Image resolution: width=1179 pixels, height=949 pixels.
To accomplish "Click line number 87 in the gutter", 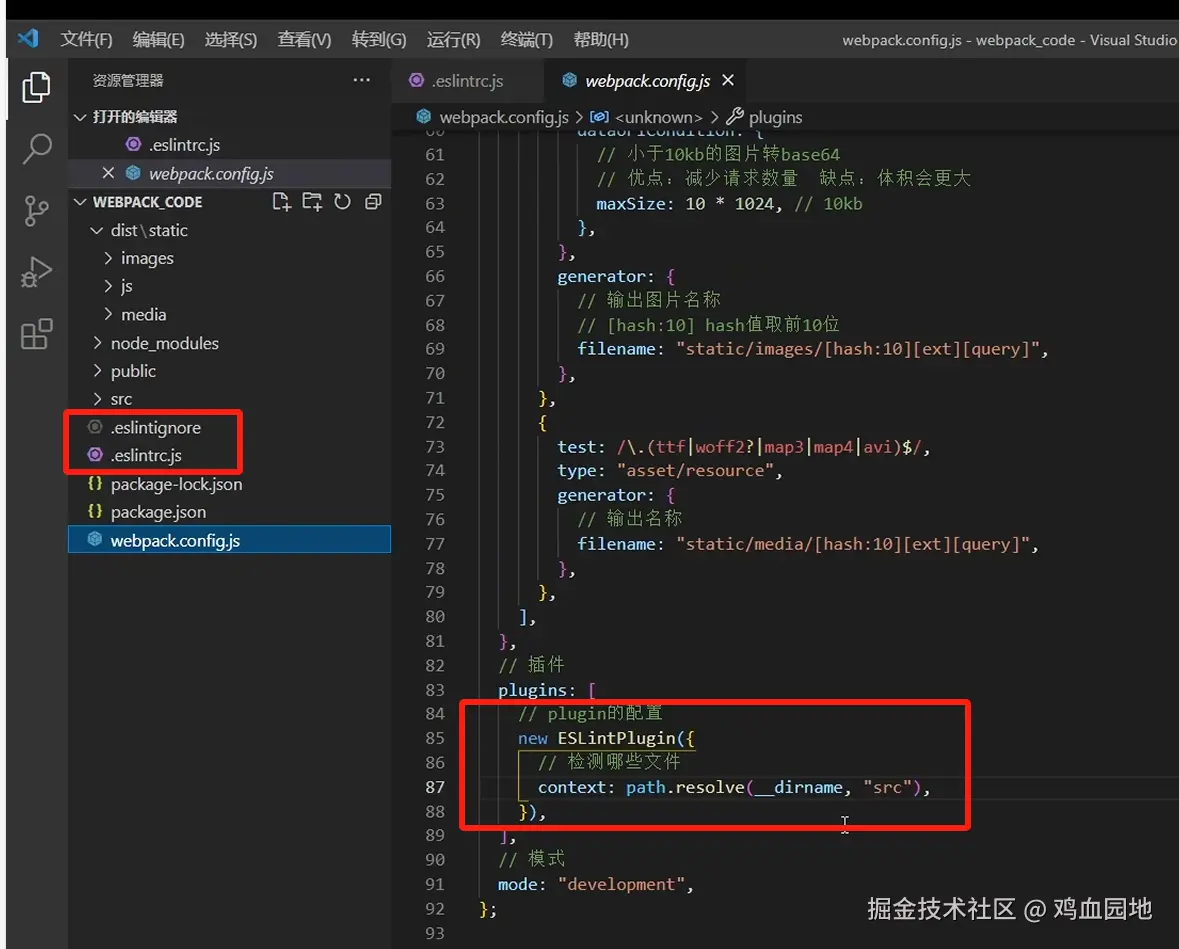I will click(x=435, y=787).
